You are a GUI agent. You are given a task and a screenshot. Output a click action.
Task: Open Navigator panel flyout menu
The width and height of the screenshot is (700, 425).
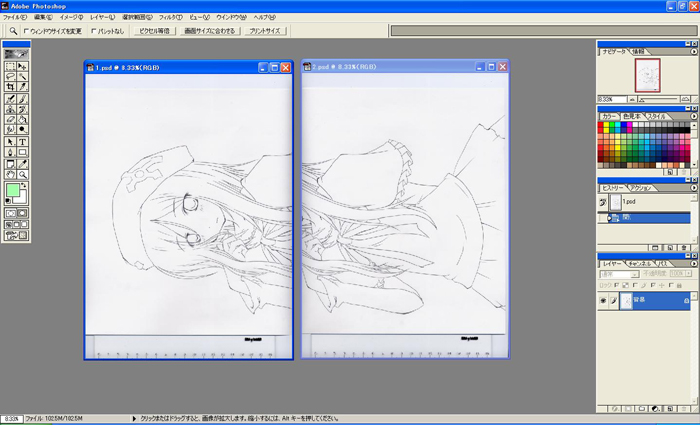(x=694, y=52)
